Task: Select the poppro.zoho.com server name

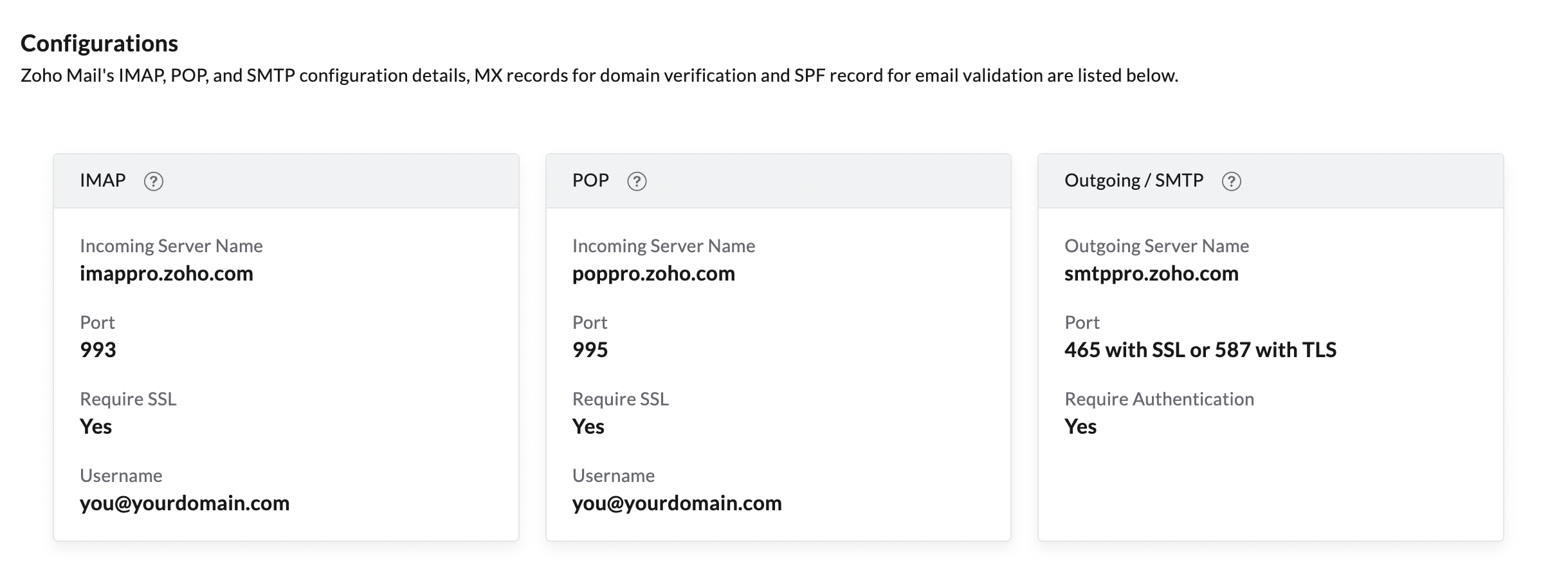Action: [653, 273]
